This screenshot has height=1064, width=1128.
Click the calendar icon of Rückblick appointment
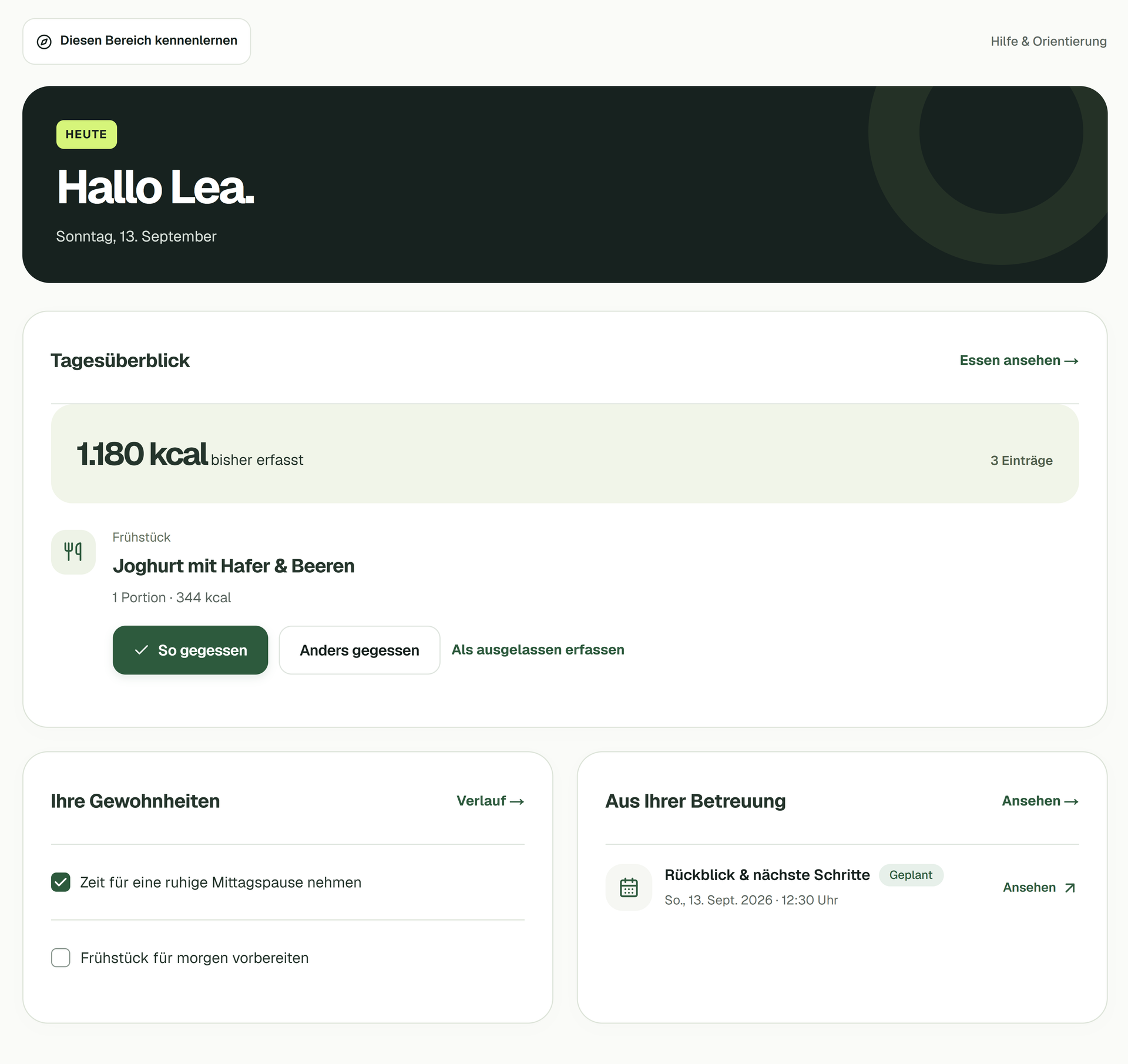coord(629,887)
